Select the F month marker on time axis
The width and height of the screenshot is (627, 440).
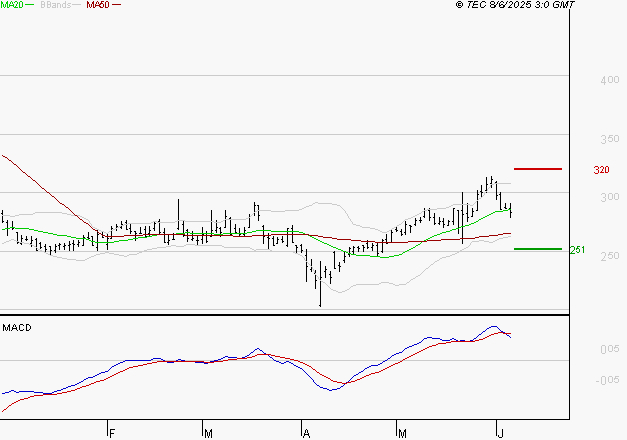coord(112,433)
